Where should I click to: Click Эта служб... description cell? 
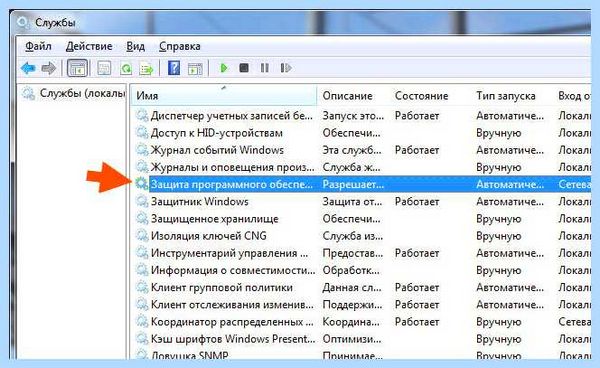click(352, 150)
